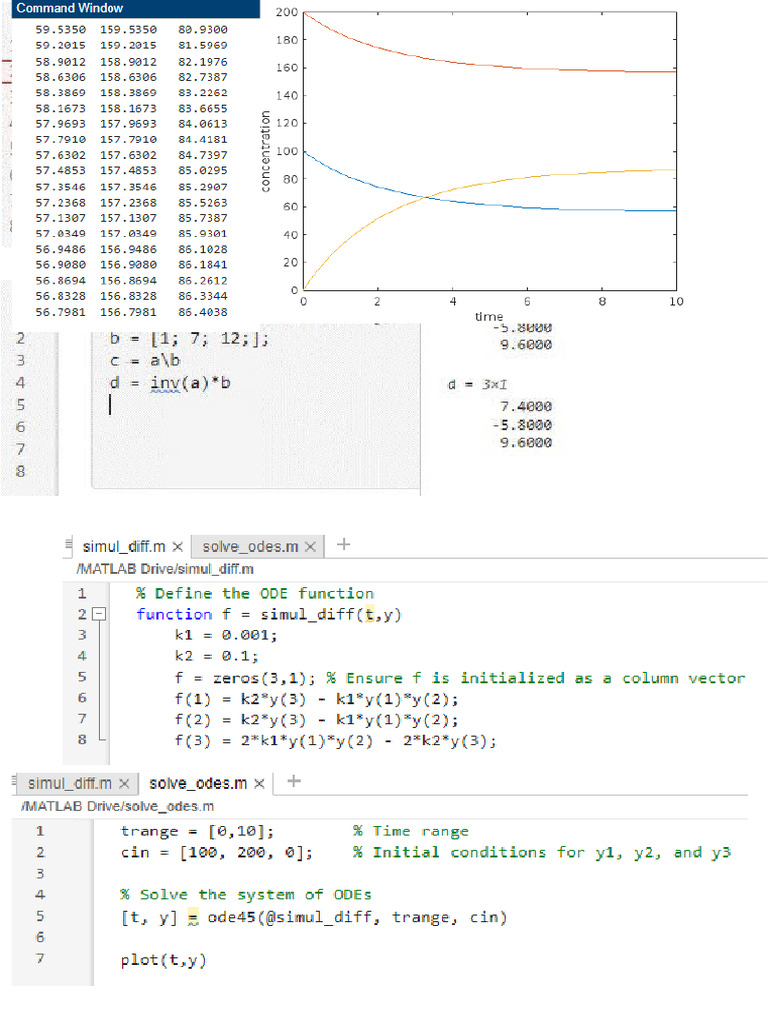Click 'cin = [100, 200, 0];' line
Viewport: 768px width, 1024px height.
point(217,852)
